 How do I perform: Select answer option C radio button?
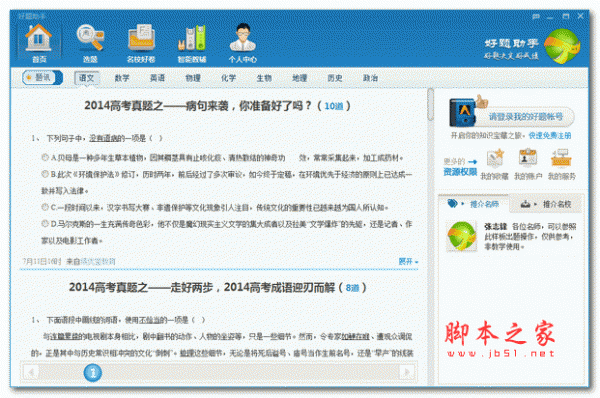(45, 207)
